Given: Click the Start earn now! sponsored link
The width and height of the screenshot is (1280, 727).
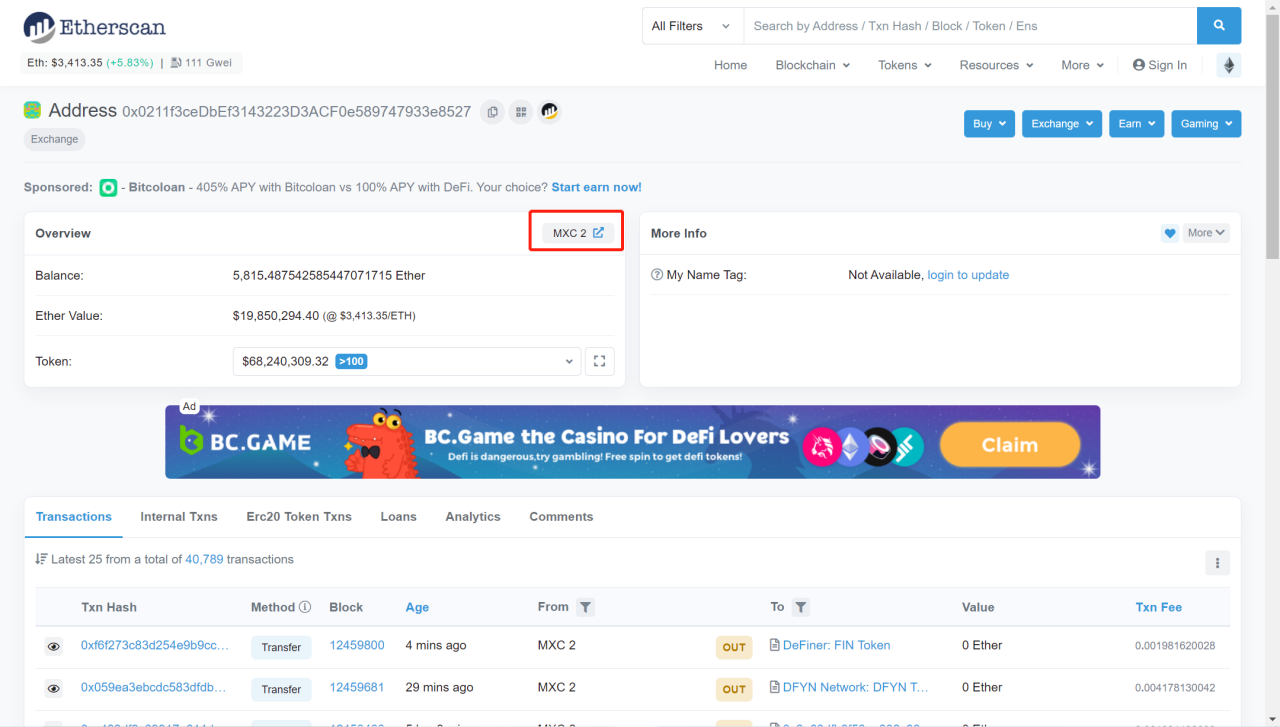Looking at the screenshot, I should point(596,187).
